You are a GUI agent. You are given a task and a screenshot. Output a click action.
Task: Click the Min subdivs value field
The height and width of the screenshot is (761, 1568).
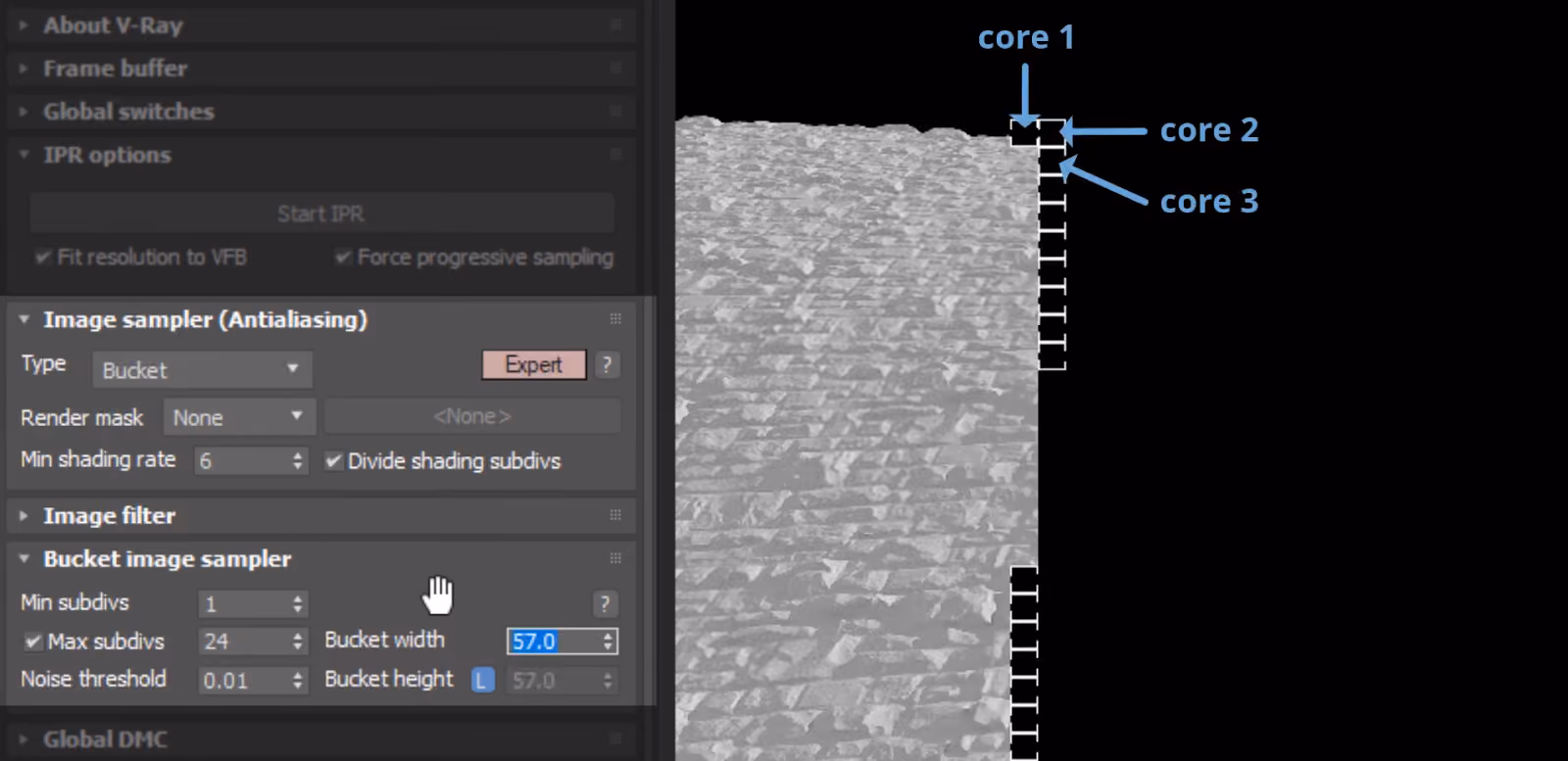pyautogui.click(x=243, y=604)
